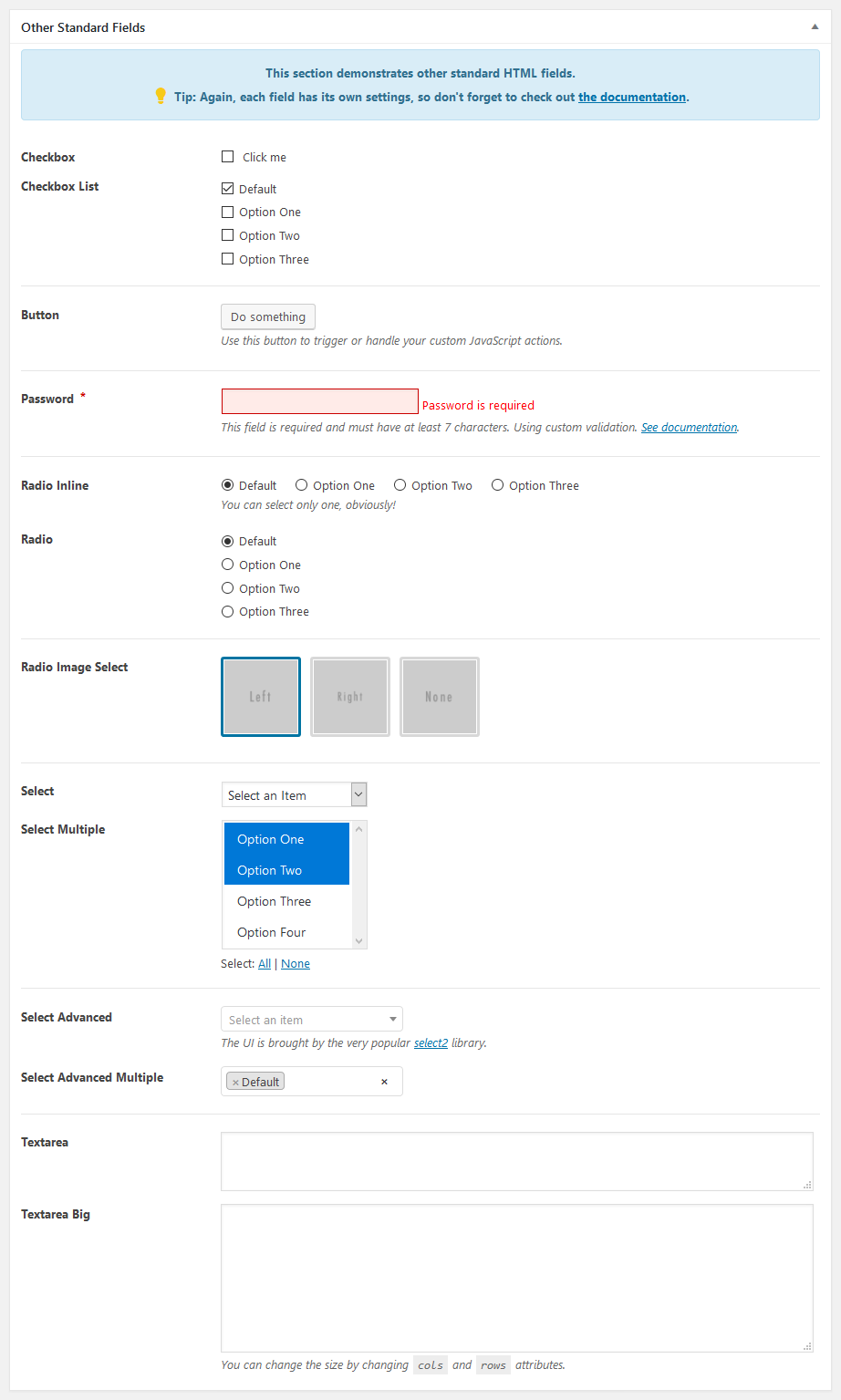Screen dimensions: 841x1400
Task: Uncheck Default in the Checkbox List
Action: pos(228,189)
